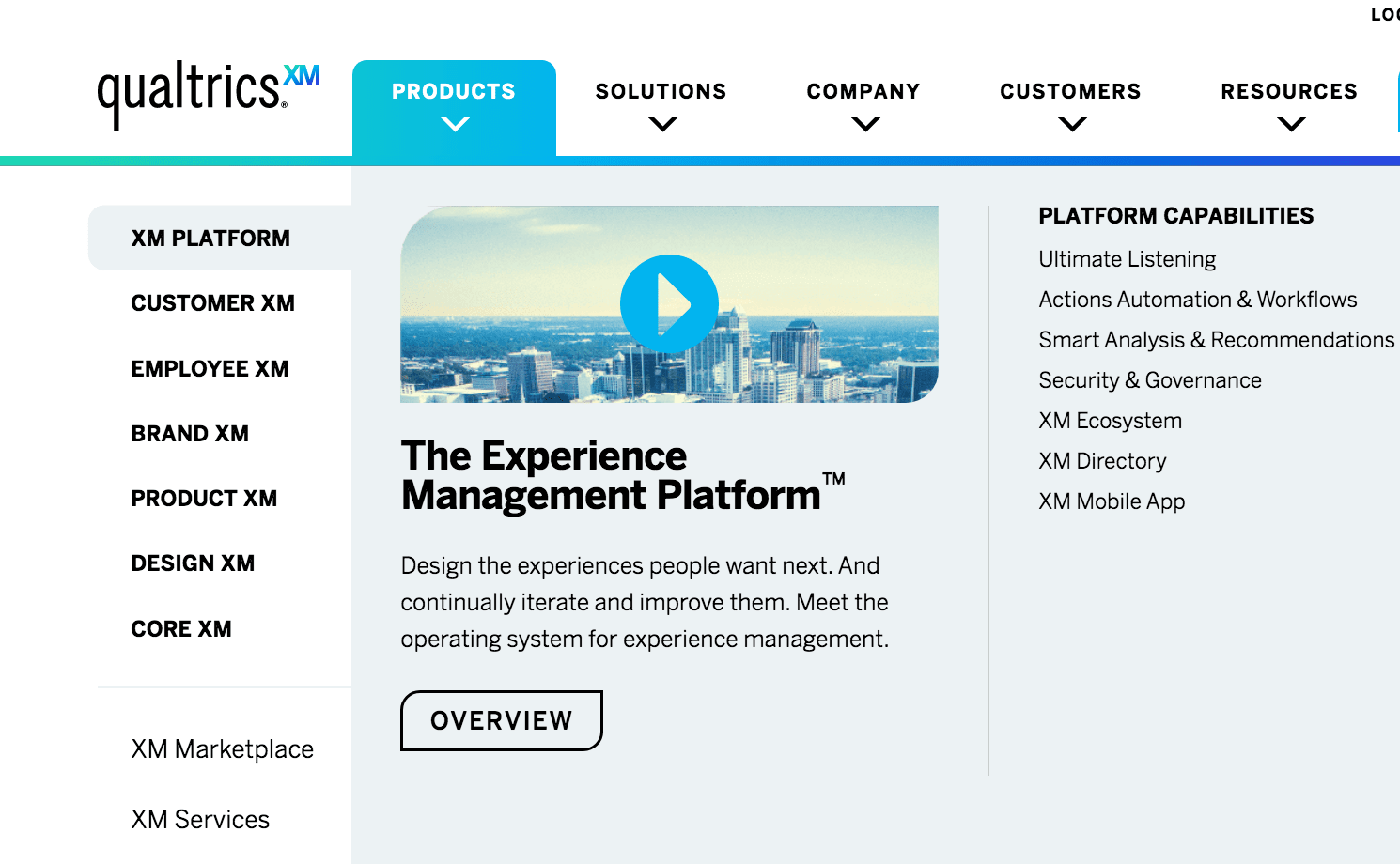Select XM Platform in sidebar
The width and height of the screenshot is (1400, 864).
point(220,238)
